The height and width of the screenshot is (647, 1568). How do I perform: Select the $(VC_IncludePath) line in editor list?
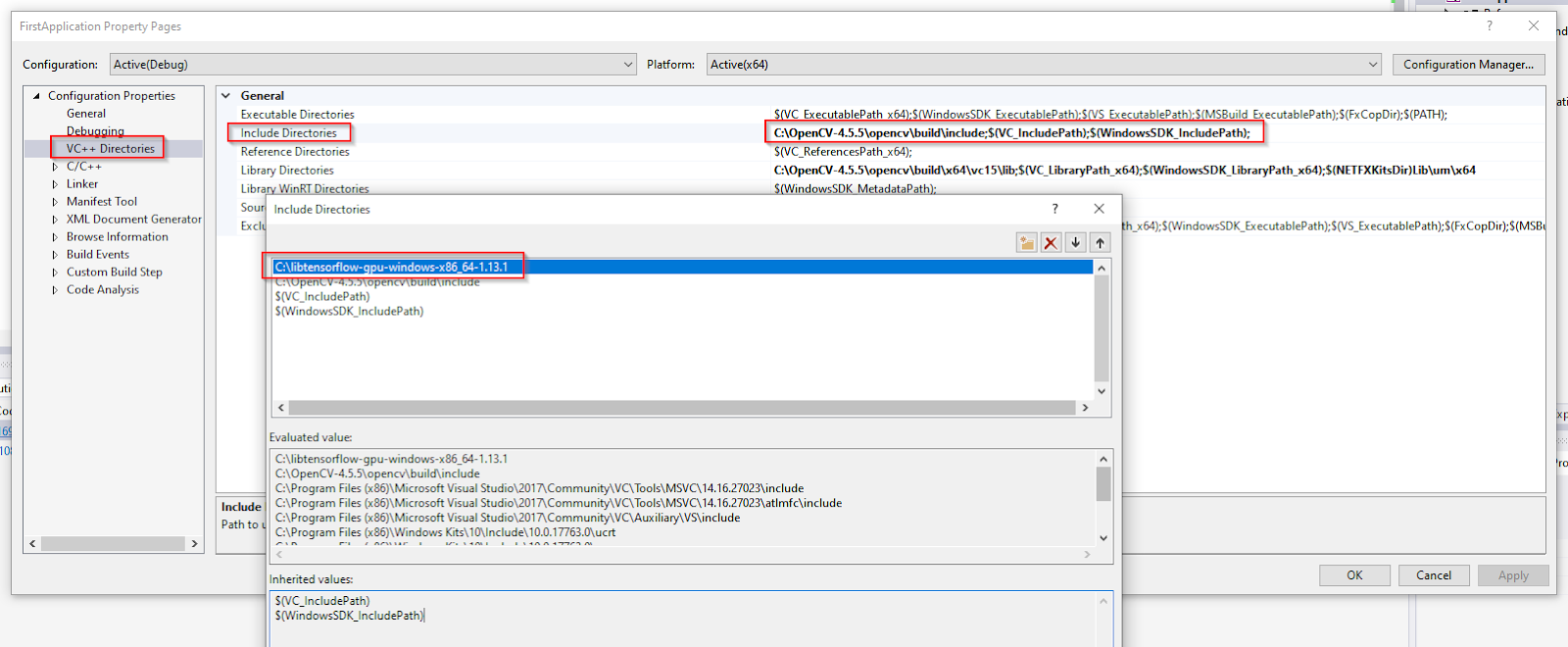click(x=322, y=296)
